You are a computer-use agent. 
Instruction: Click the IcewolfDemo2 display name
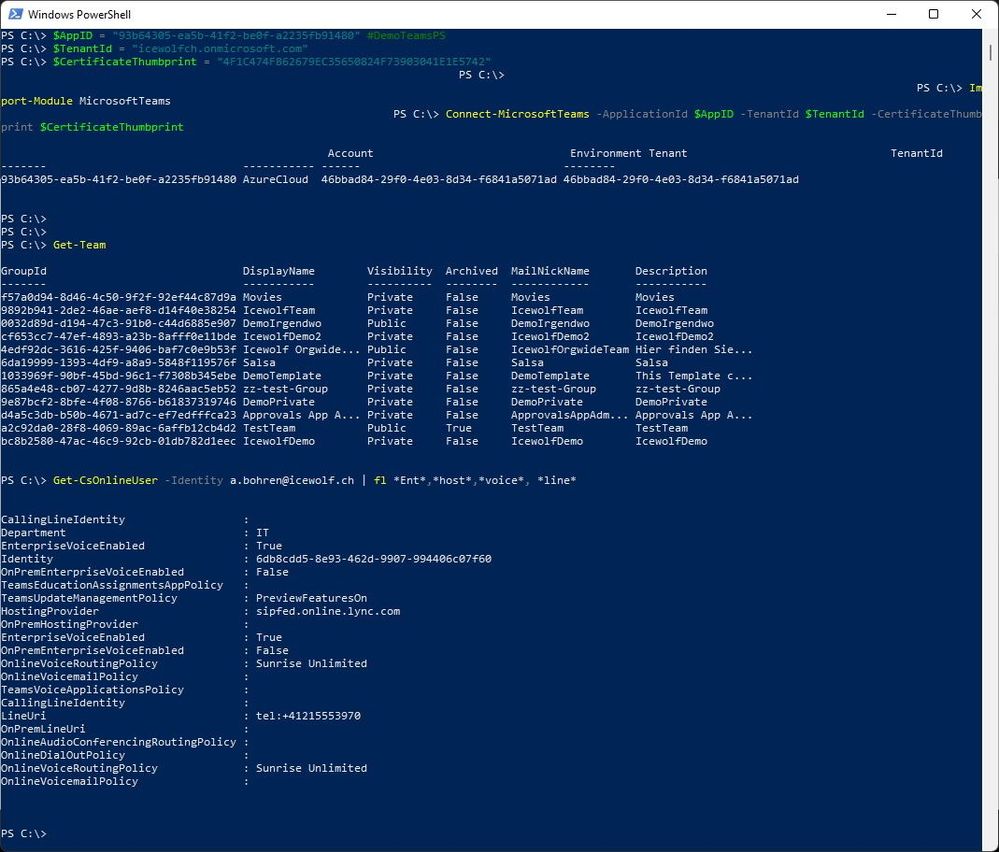(x=282, y=336)
